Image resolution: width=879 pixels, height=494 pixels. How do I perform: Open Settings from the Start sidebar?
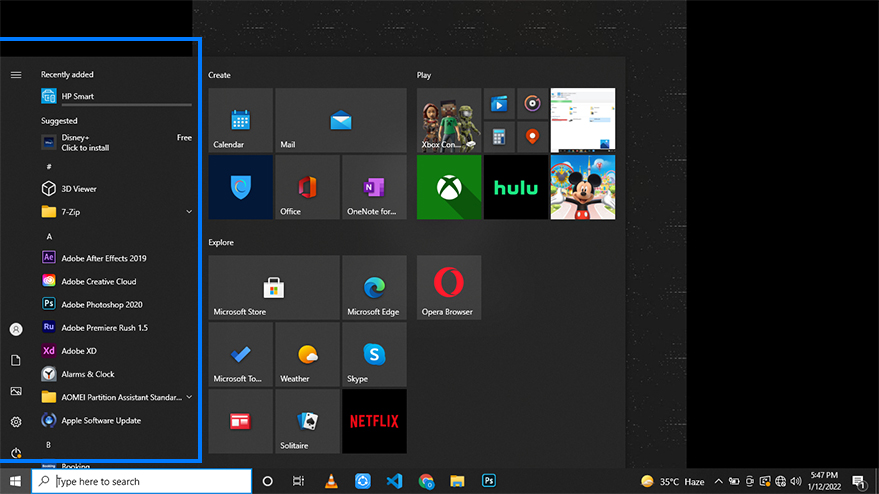pos(16,422)
